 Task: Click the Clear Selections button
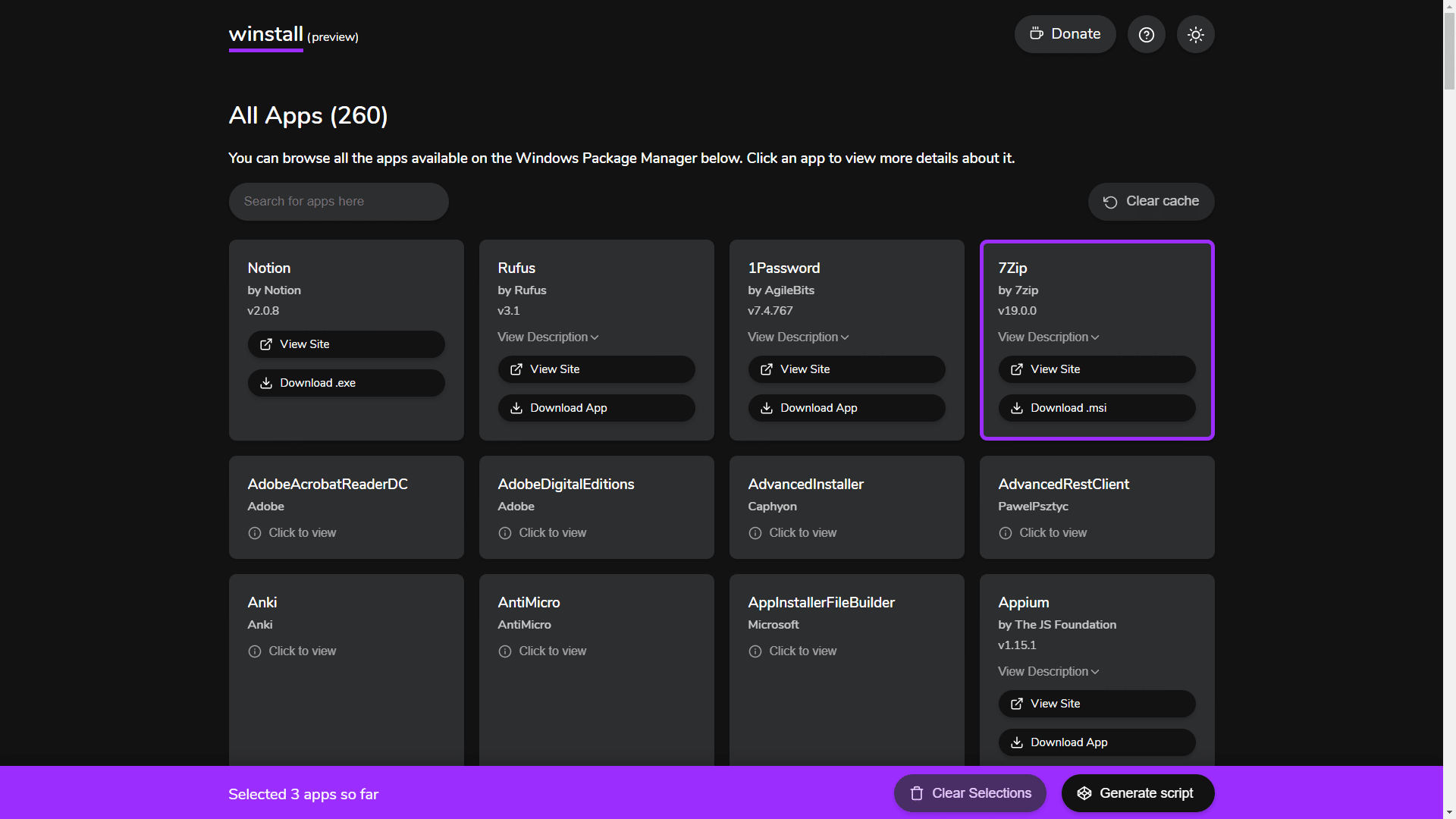(x=970, y=793)
